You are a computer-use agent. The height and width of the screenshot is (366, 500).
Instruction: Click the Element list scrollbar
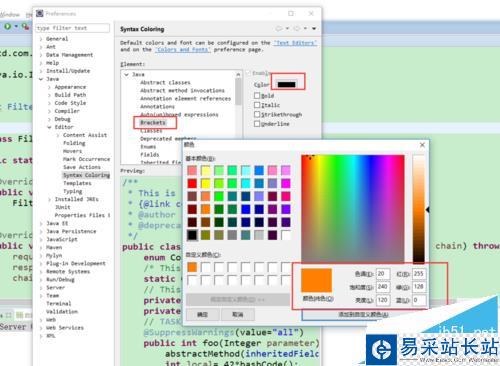(238, 91)
